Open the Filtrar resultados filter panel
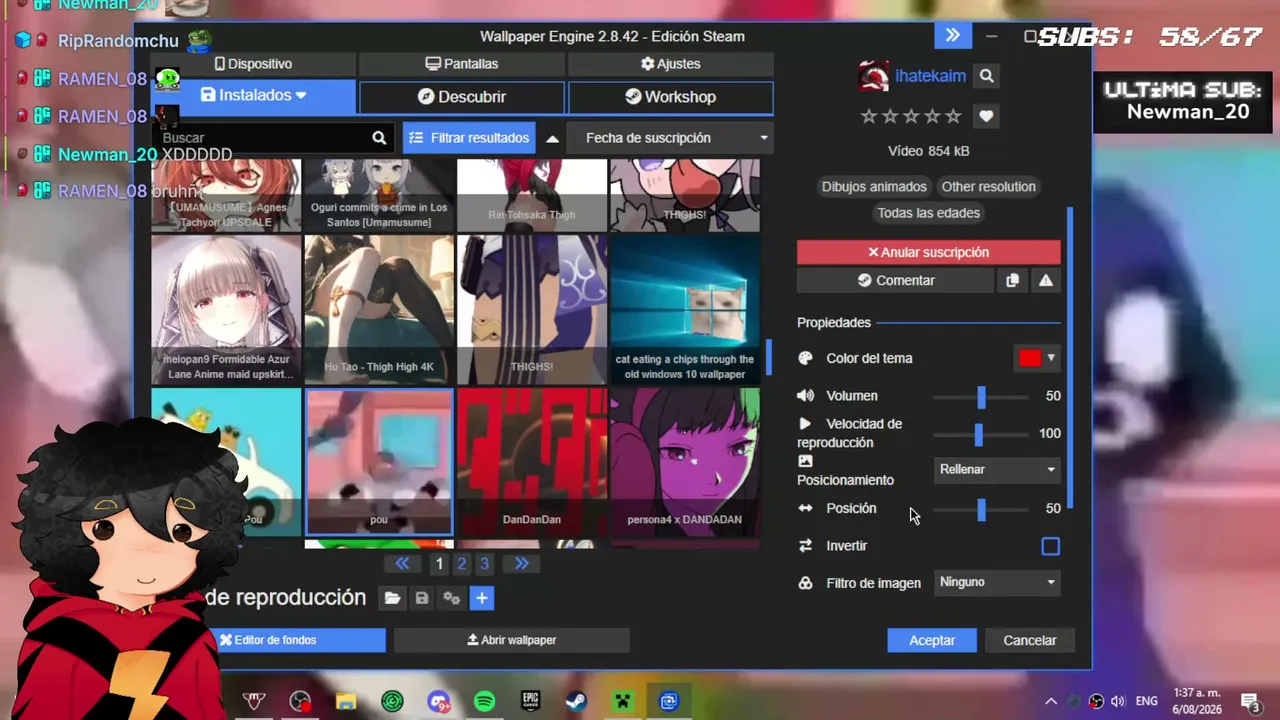1280x720 pixels. click(x=469, y=138)
